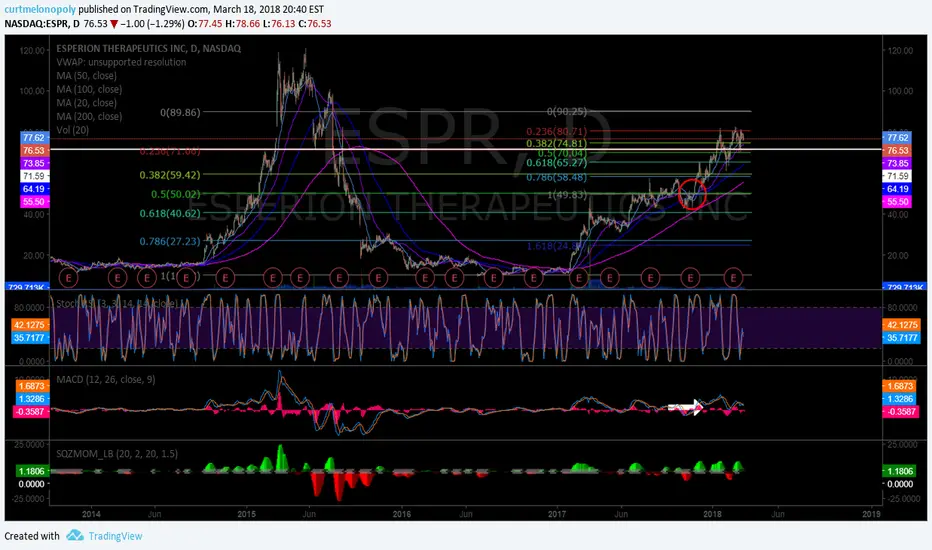Viewport: 932px width, 550px height.
Task: Select the Vol (20) legend entry
Action: (73, 130)
